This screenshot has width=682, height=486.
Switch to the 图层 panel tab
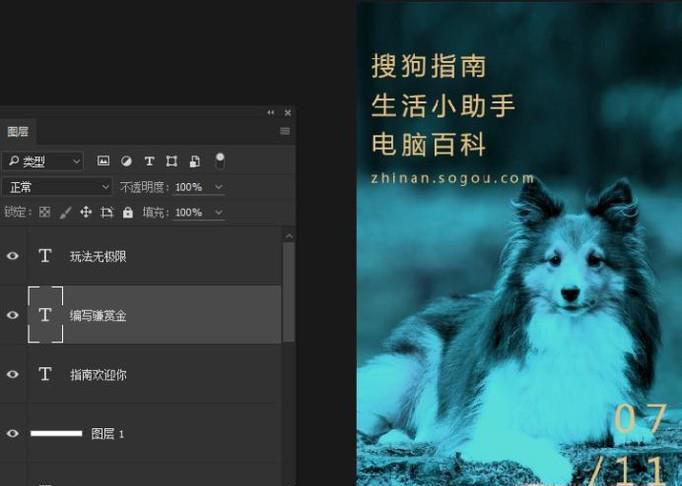point(18,131)
